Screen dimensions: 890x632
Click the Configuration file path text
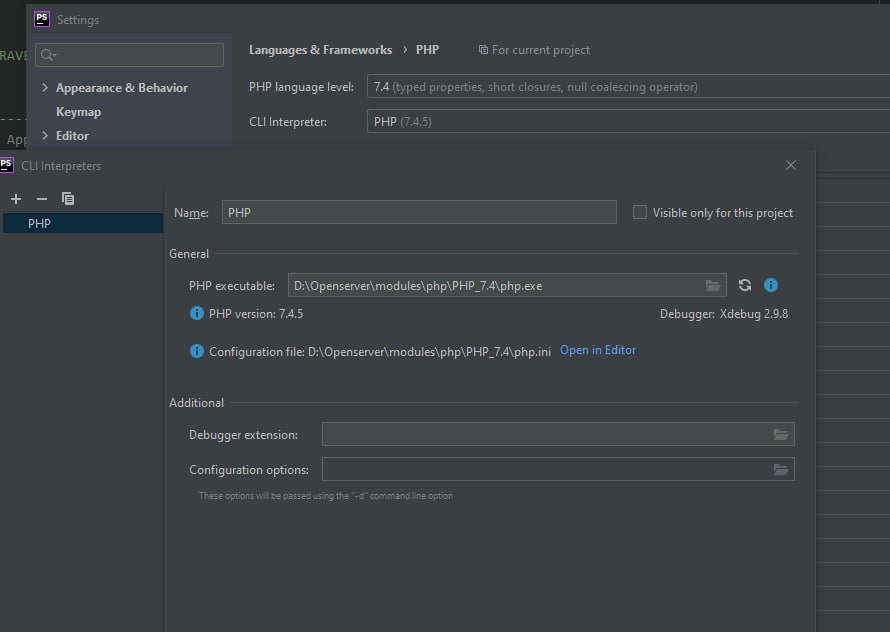pyautogui.click(x=380, y=351)
